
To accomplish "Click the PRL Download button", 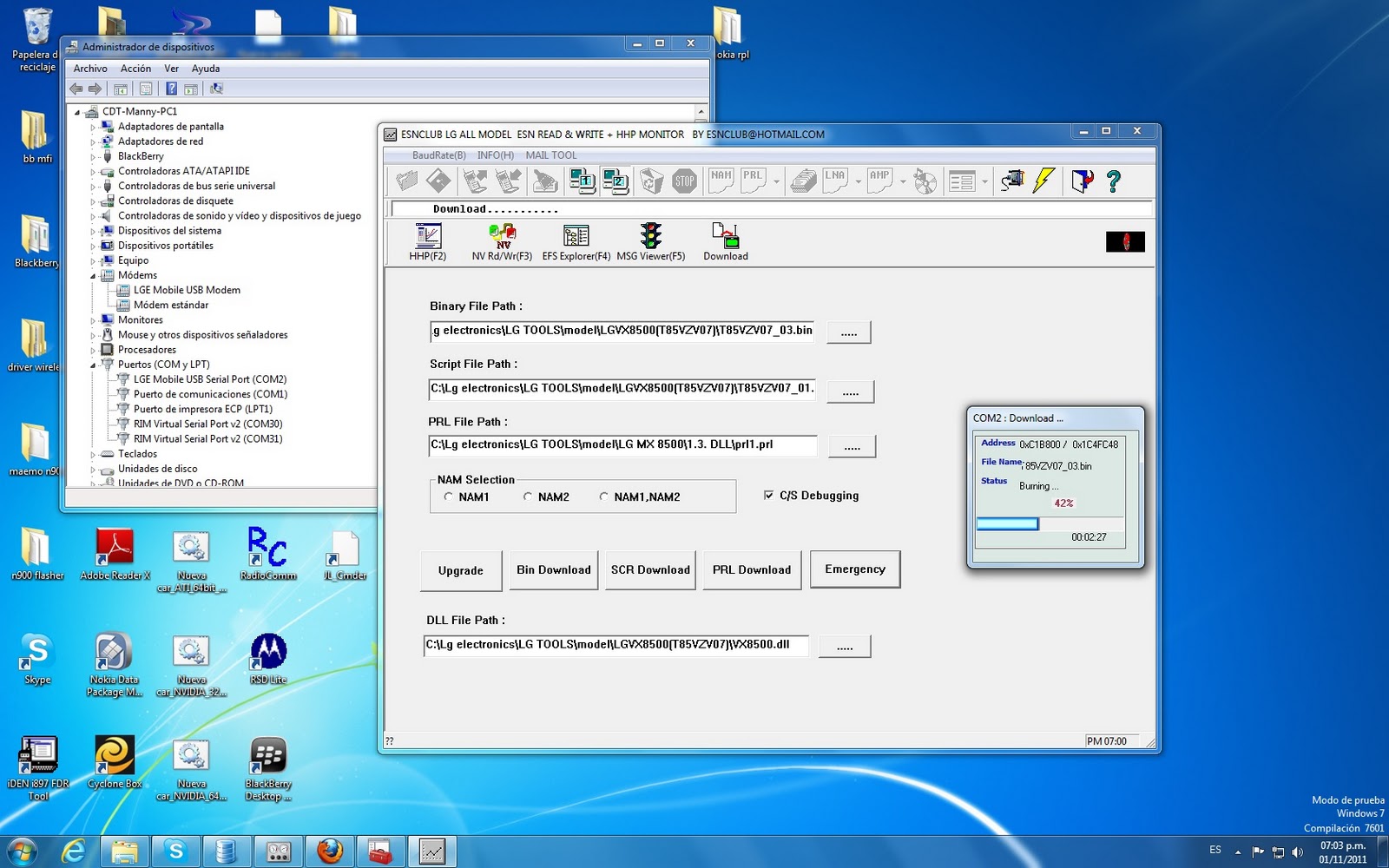I will (x=752, y=570).
